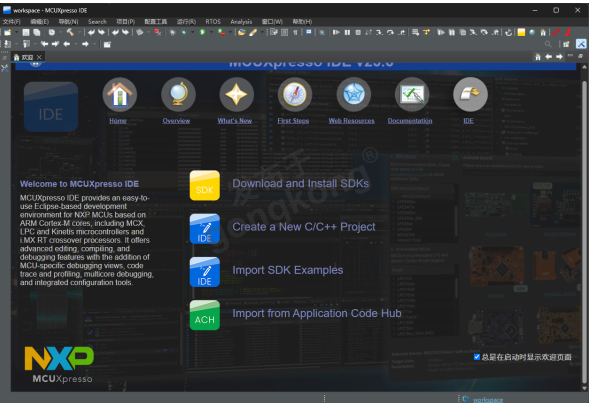Minimize the welcome view panel

pos(570,56)
